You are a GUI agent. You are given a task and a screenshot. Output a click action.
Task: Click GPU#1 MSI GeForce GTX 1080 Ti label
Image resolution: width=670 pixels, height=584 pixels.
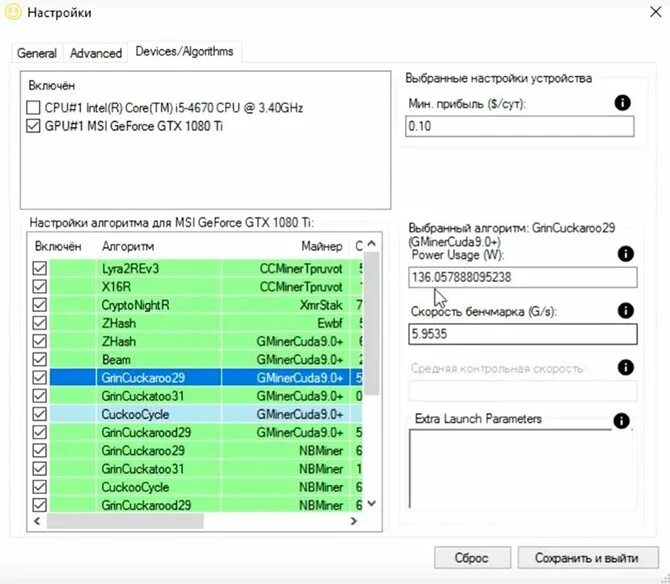coord(134,126)
